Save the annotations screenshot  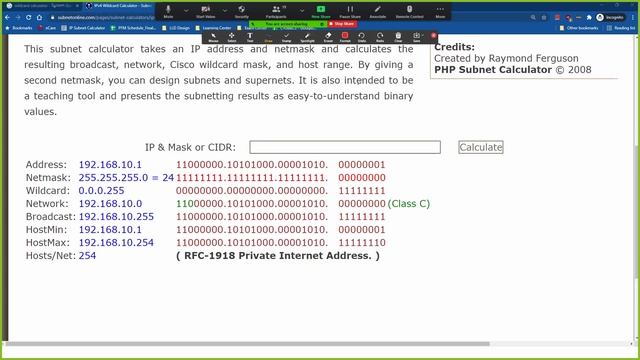pyautogui.click(x=417, y=38)
